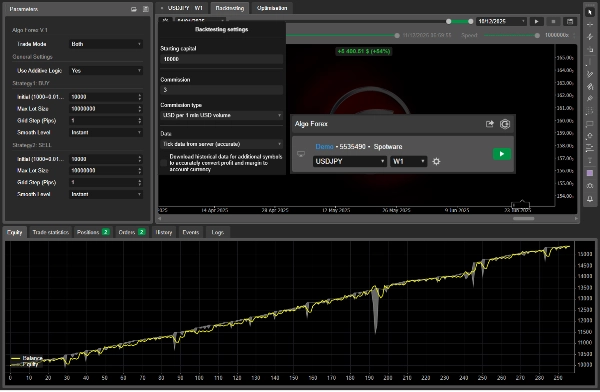Open the tick data source dropdown
The width and height of the screenshot is (600, 392).
pyautogui.click(x=222, y=144)
